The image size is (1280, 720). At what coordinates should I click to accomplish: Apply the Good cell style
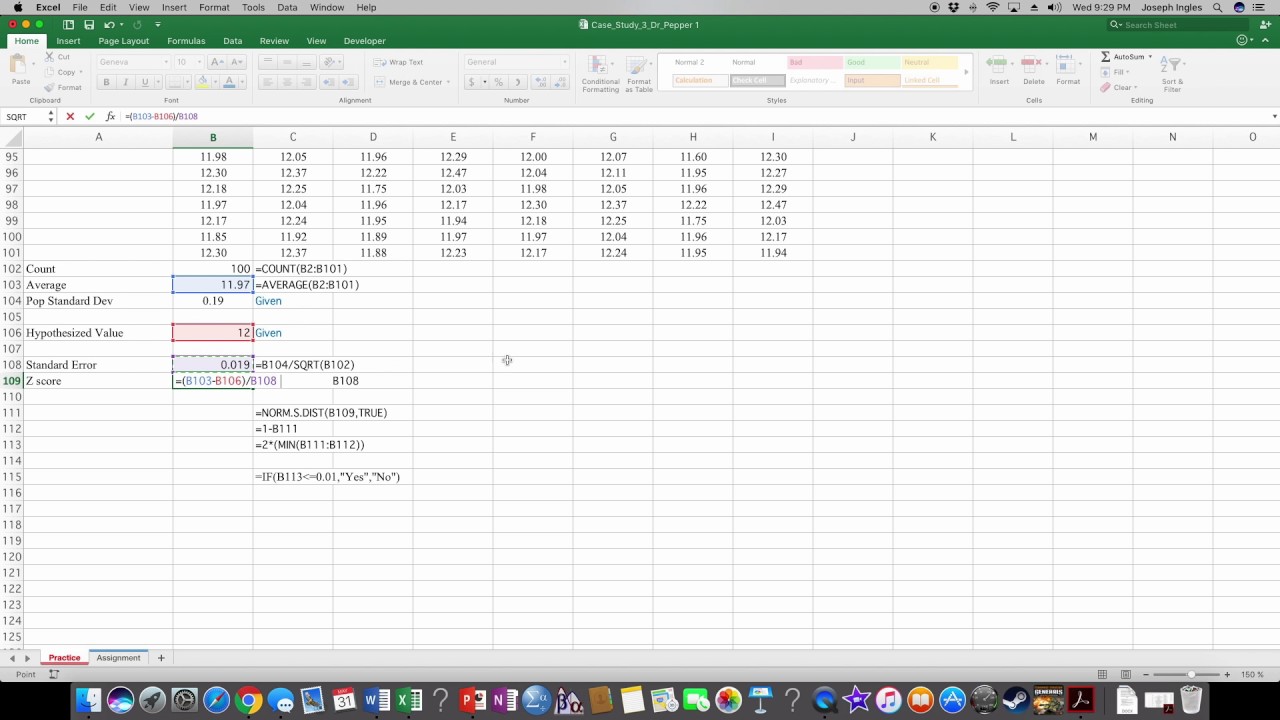coord(871,62)
